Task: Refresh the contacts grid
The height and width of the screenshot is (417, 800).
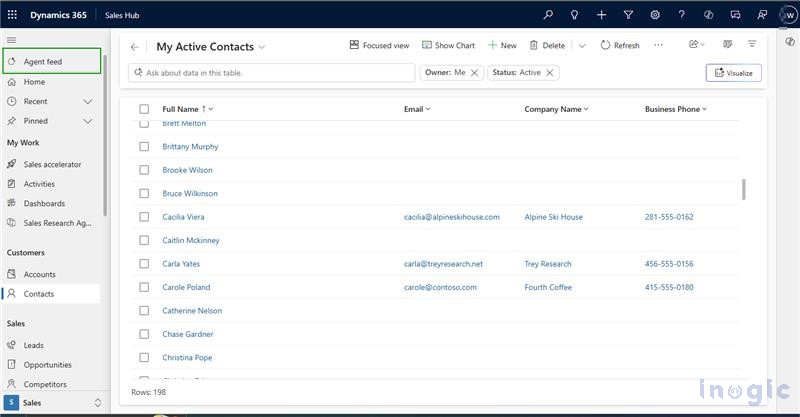Action: click(620, 45)
